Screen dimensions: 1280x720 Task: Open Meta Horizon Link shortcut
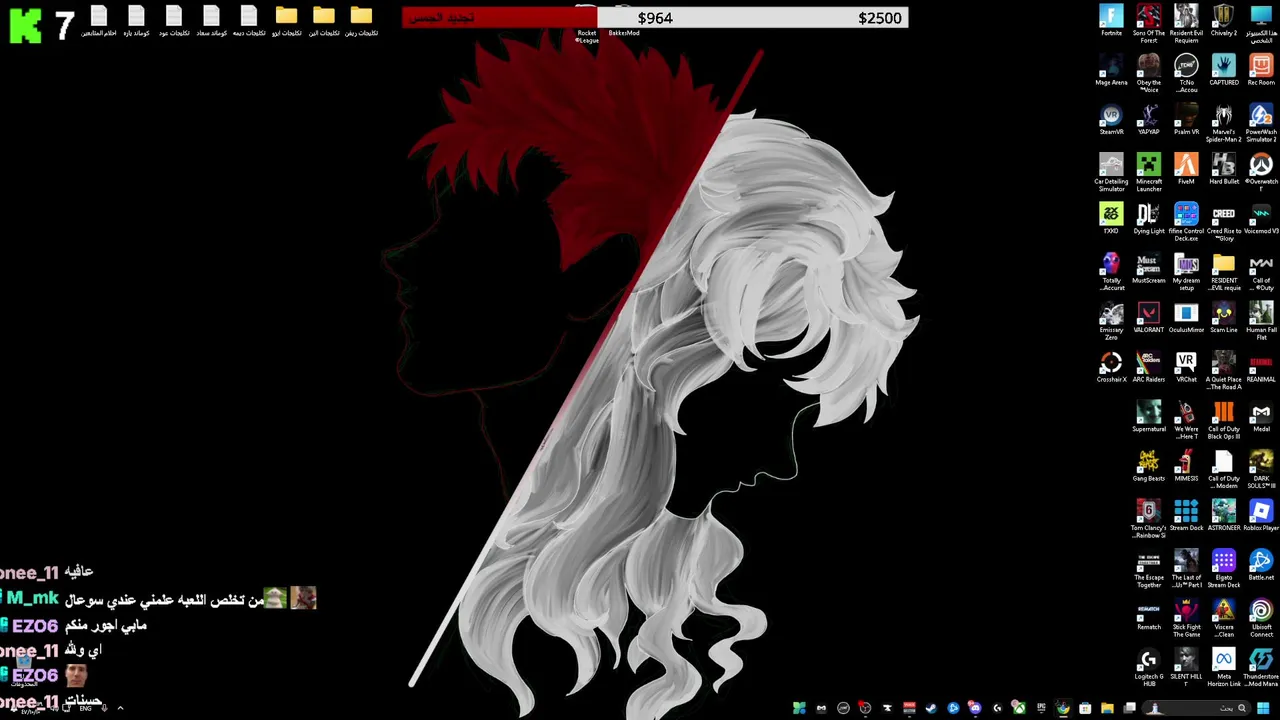[x=1224, y=667]
